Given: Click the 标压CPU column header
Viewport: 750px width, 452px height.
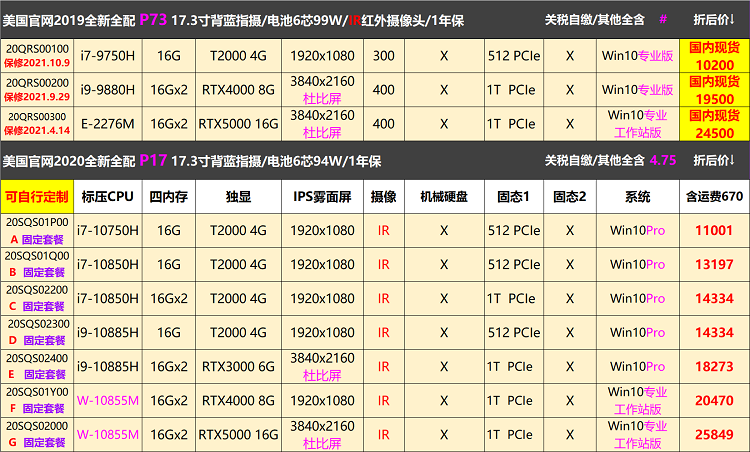Looking at the screenshot, I should coord(108,197).
